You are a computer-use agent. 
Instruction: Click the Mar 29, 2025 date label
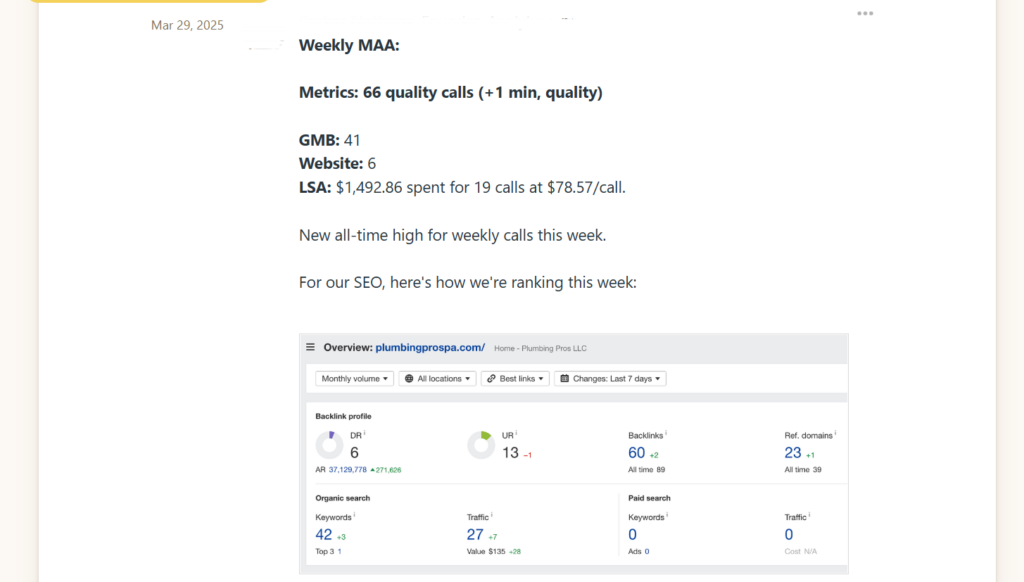(x=187, y=25)
